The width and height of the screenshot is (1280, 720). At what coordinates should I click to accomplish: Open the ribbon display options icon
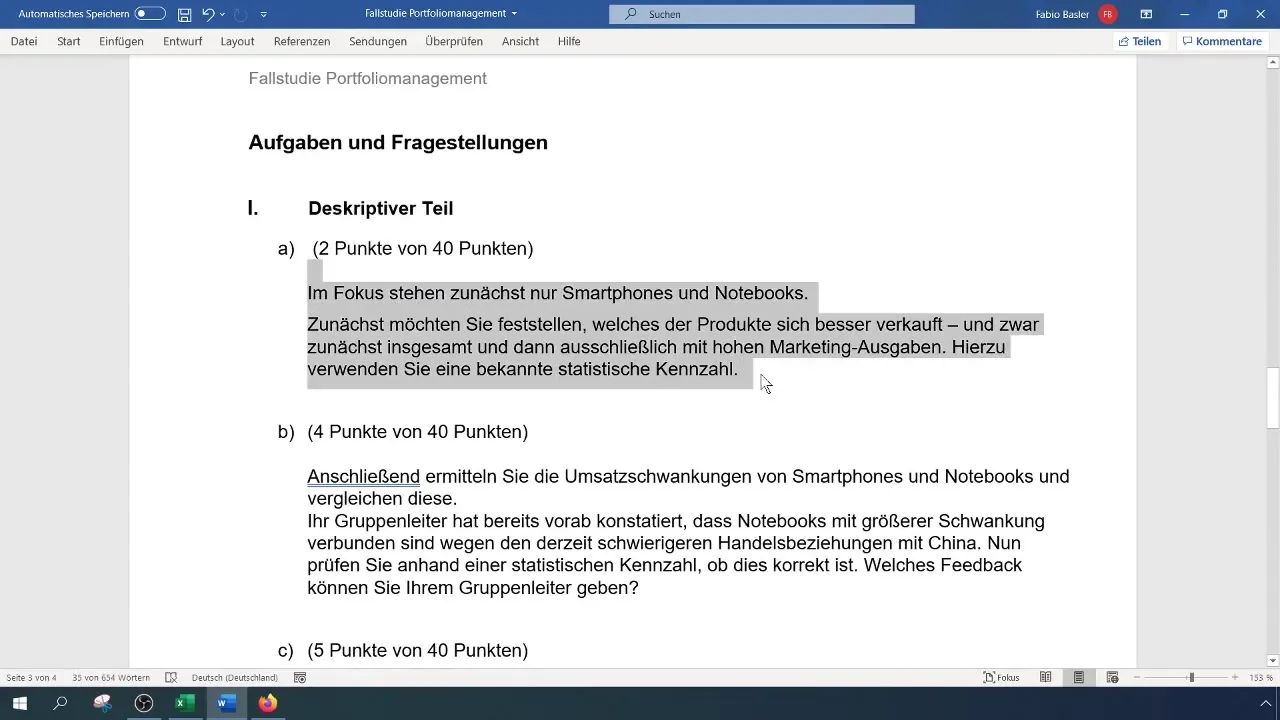[x=1146, y=14]
